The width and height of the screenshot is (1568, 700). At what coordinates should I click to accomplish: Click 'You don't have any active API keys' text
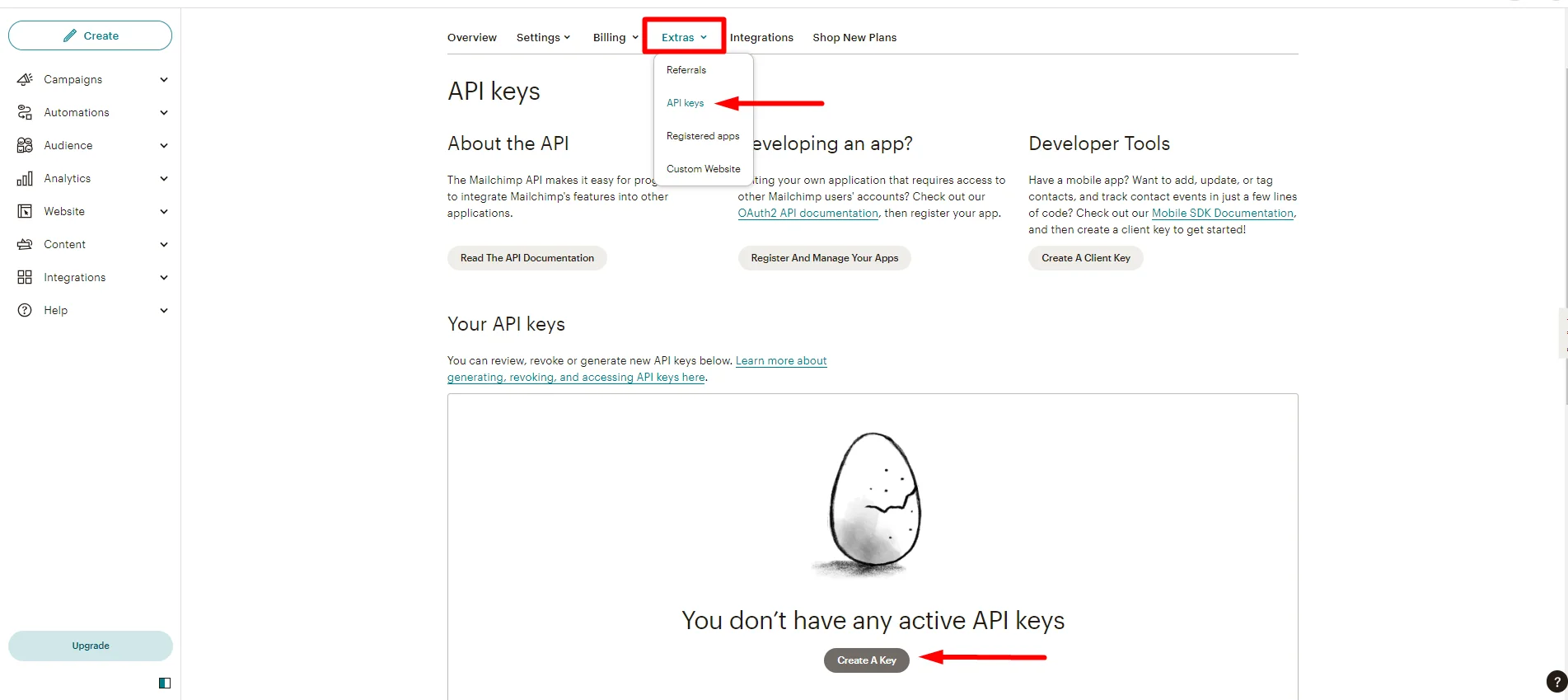873,620
